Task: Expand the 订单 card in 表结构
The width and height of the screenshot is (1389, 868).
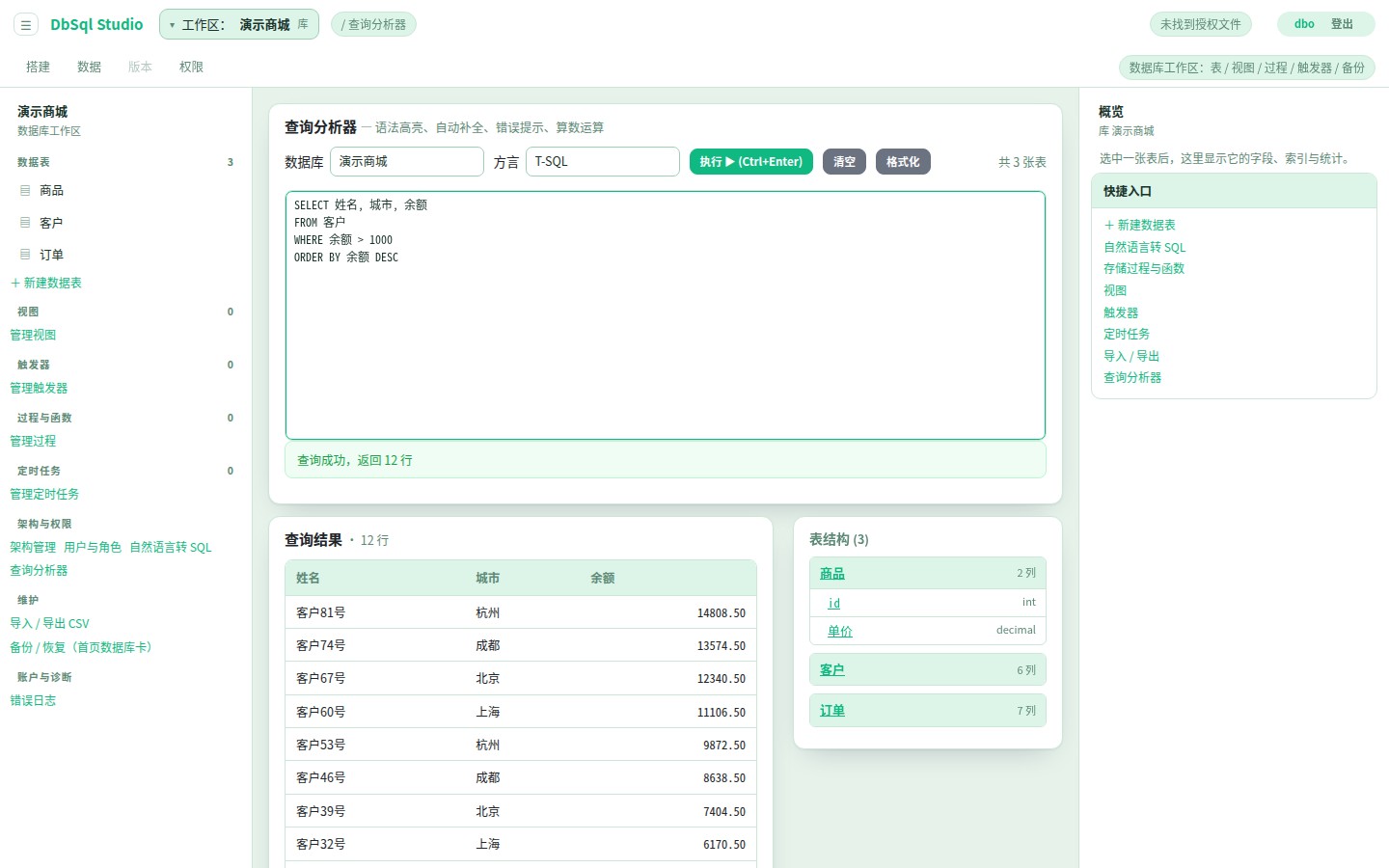Action: coord(928,711)
